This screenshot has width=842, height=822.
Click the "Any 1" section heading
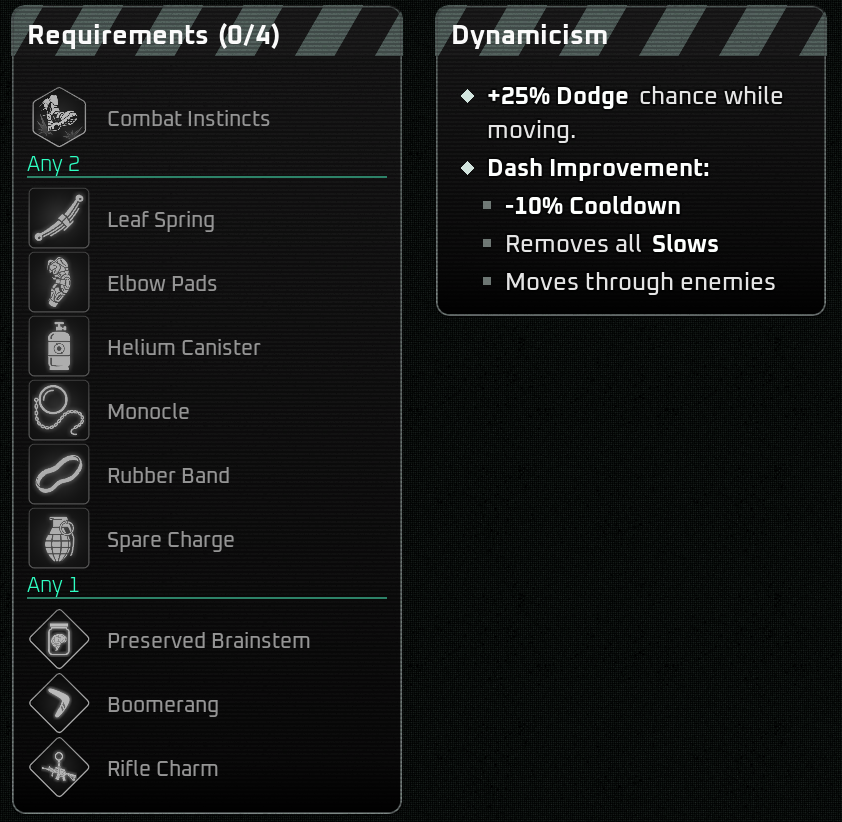pos(53,586)
